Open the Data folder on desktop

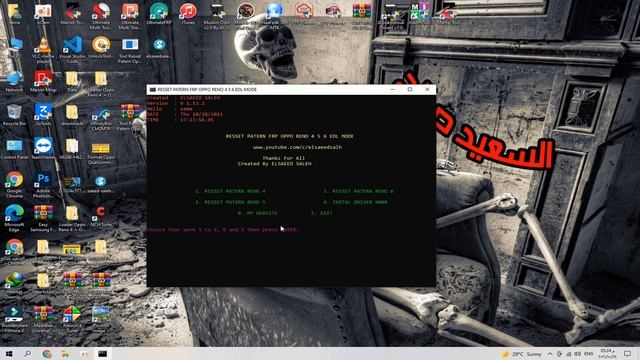[72, 81]
